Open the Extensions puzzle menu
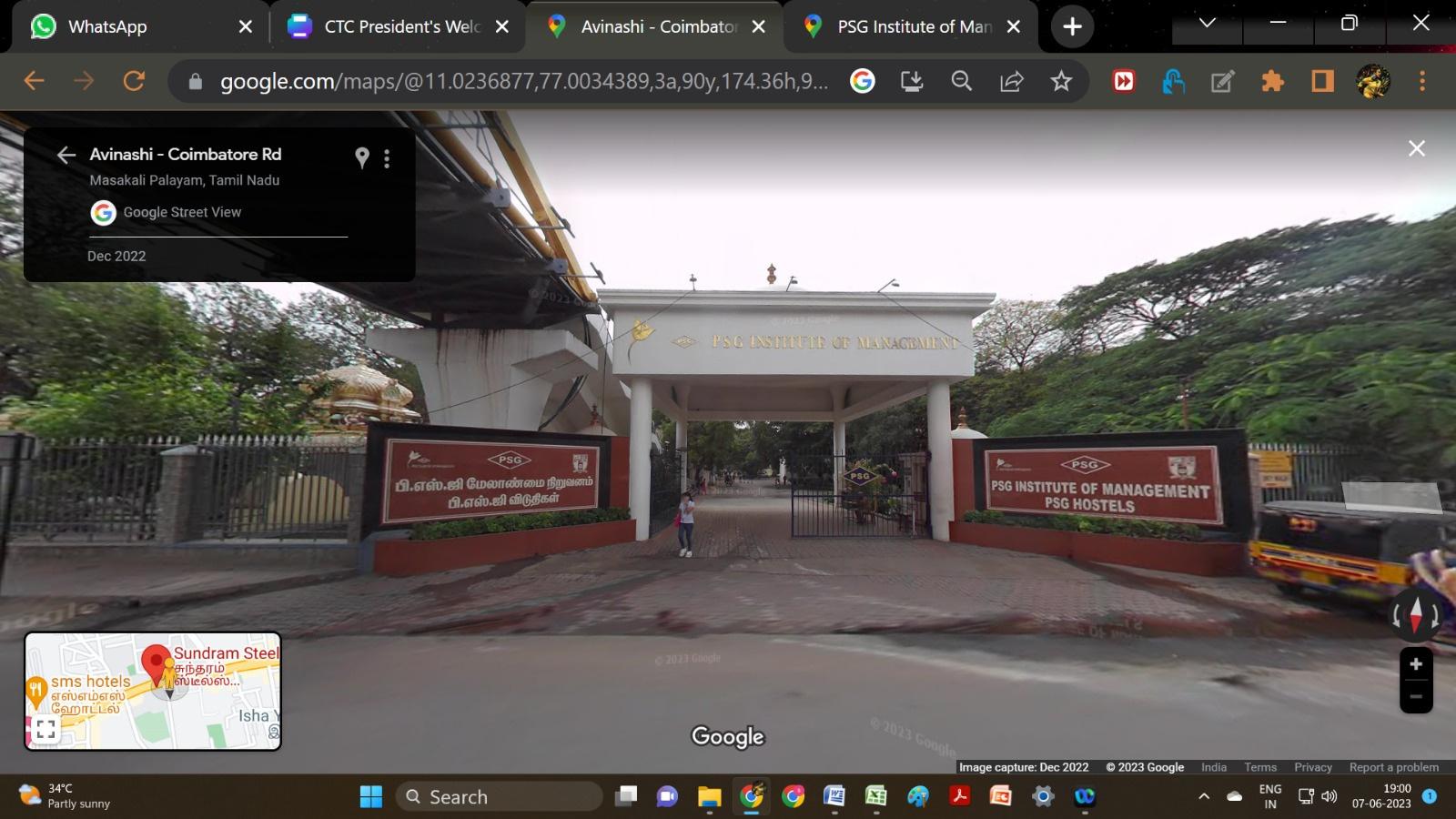 (1272, 81)
